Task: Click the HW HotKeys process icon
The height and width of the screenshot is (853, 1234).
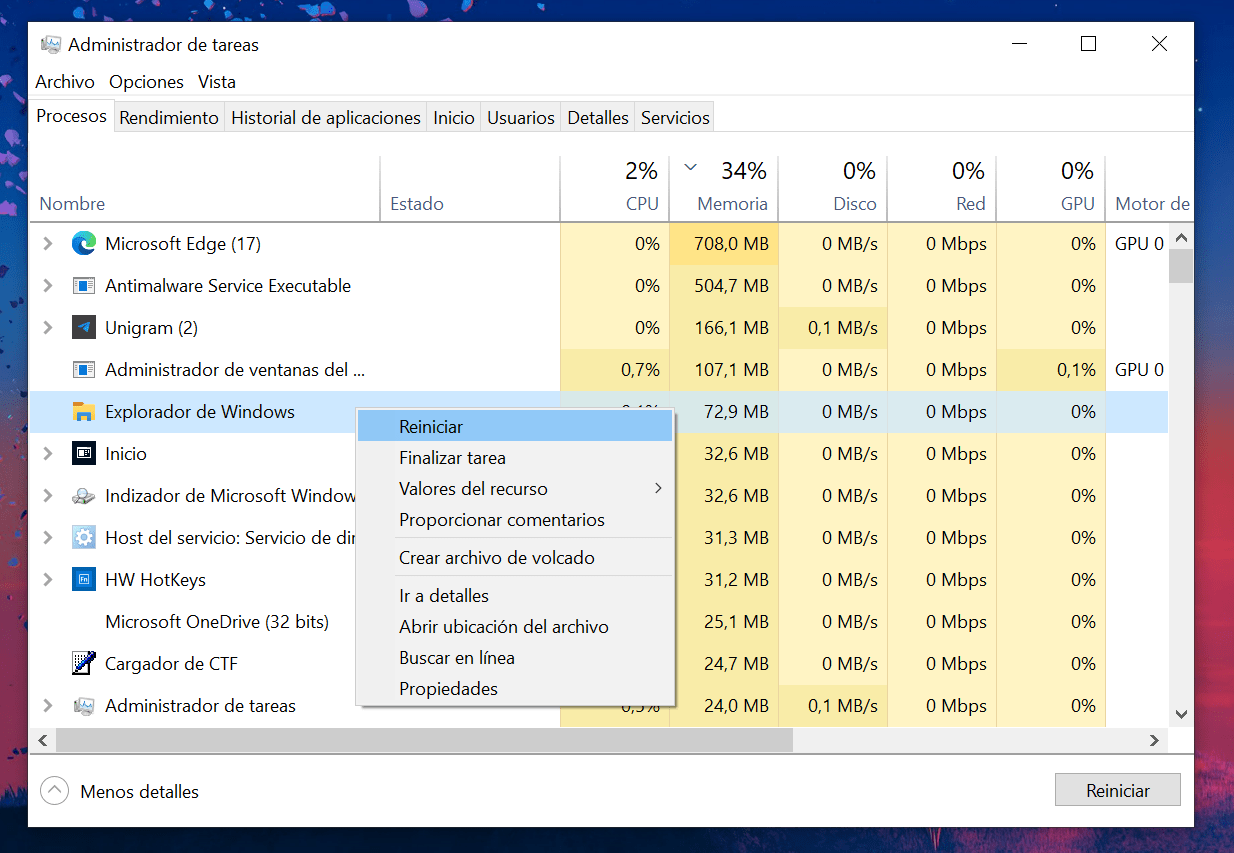Action: click(x=84, y=579)
